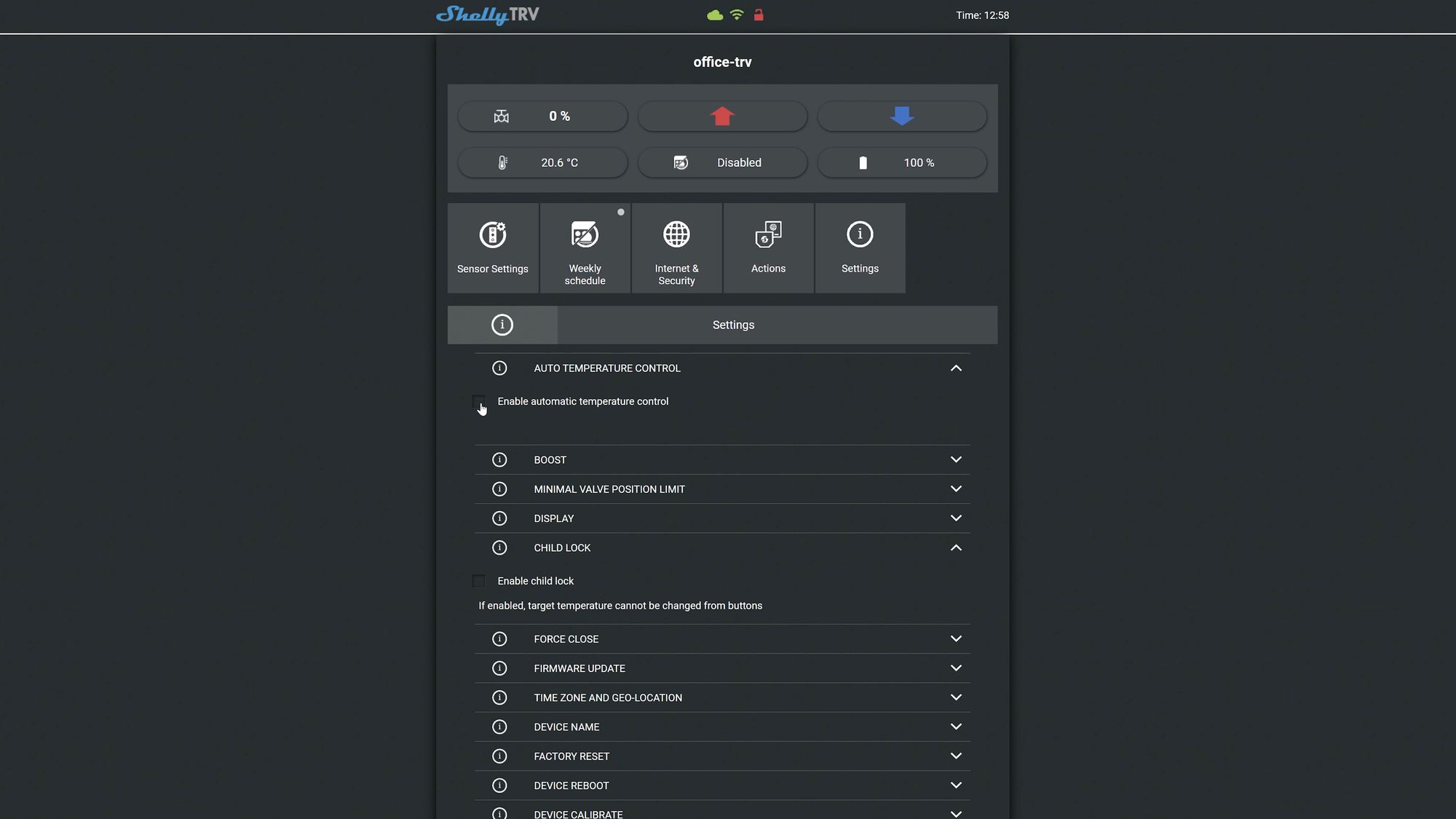Image resolution: width=1456 pixels, height=819 pixels.
Task: Lower temperature with the blue down arrow
Action: point(902,116)
